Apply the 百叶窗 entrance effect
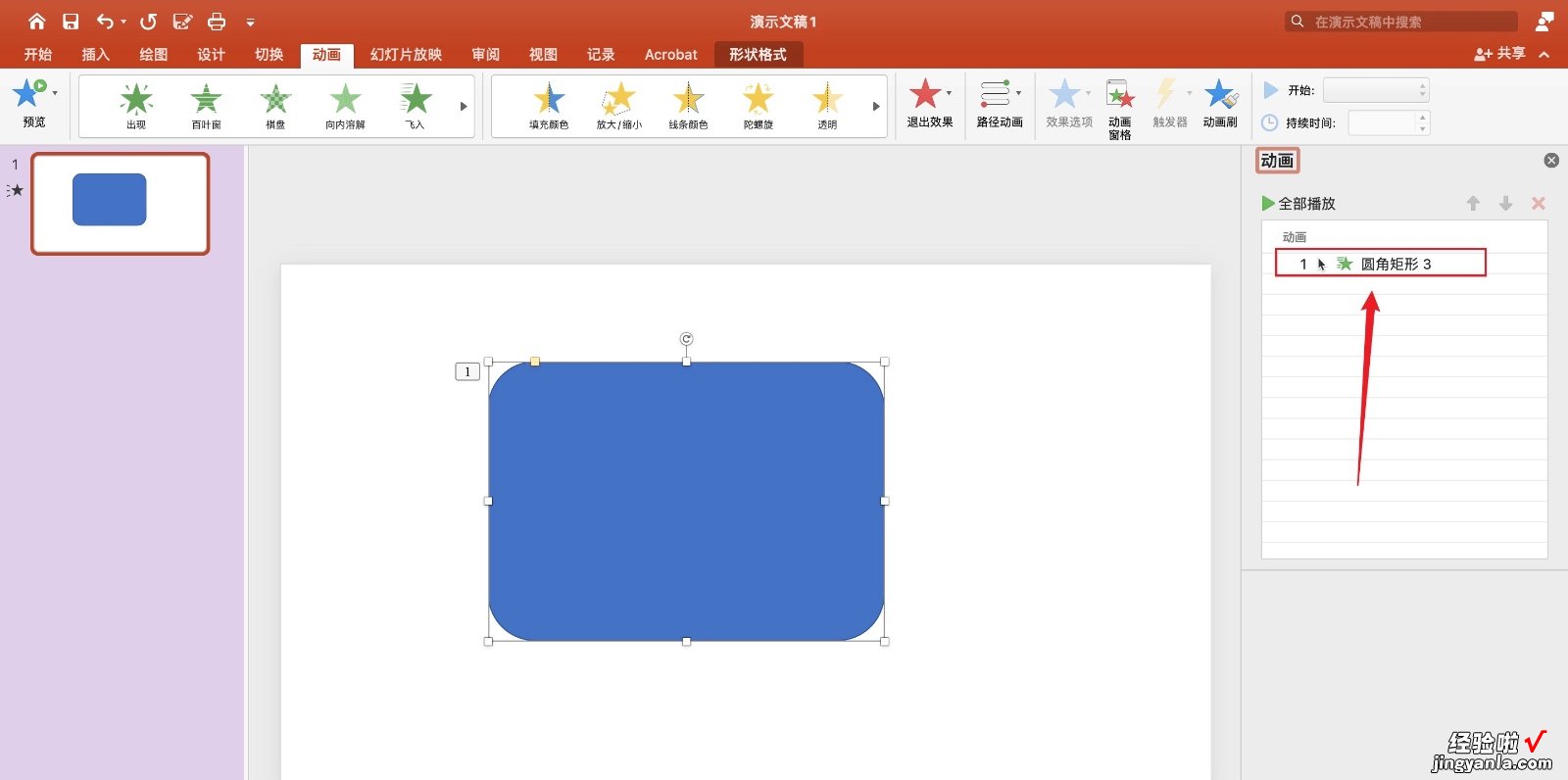This screenshot has height=780, width=1568. click(206, 105)
